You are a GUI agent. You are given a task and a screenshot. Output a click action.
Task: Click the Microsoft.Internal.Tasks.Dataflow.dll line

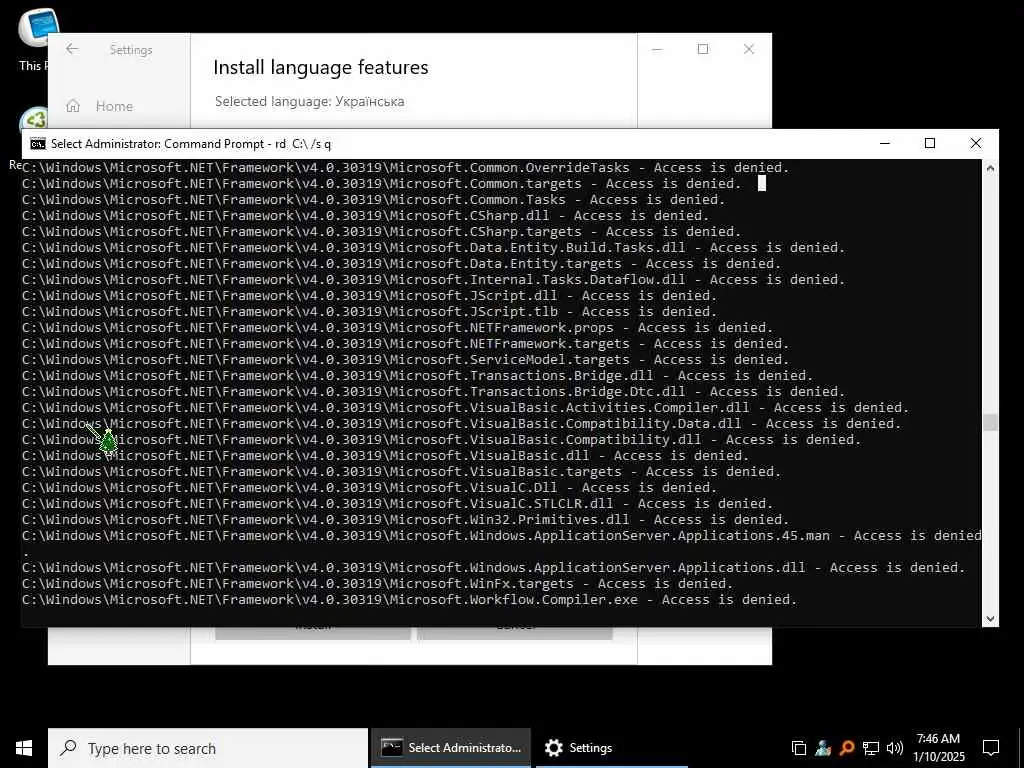pyautogui.click(x=433, y=280)
